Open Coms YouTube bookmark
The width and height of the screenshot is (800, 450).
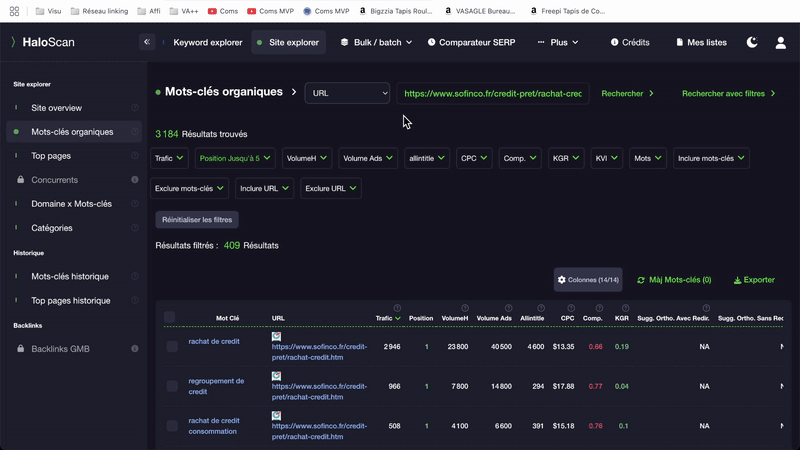point(223,11)
